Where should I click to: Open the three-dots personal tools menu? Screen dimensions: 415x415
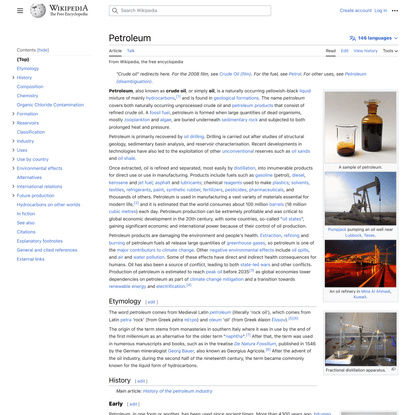(395, 11)
